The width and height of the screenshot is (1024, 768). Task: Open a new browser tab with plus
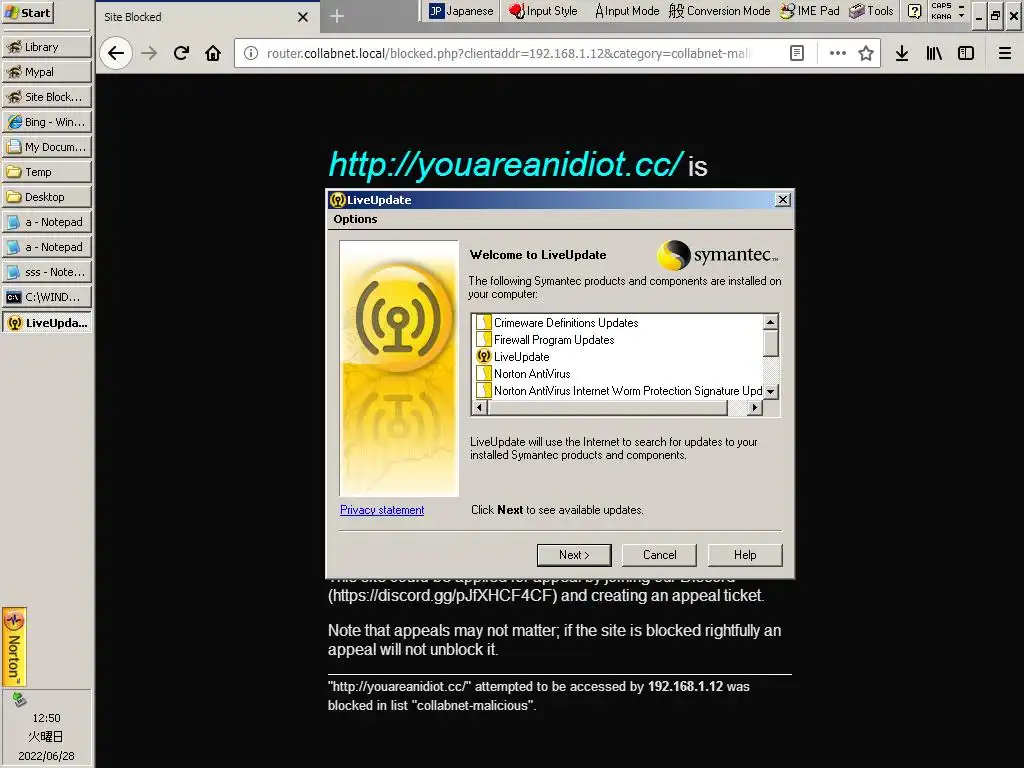tap(337, 16)
